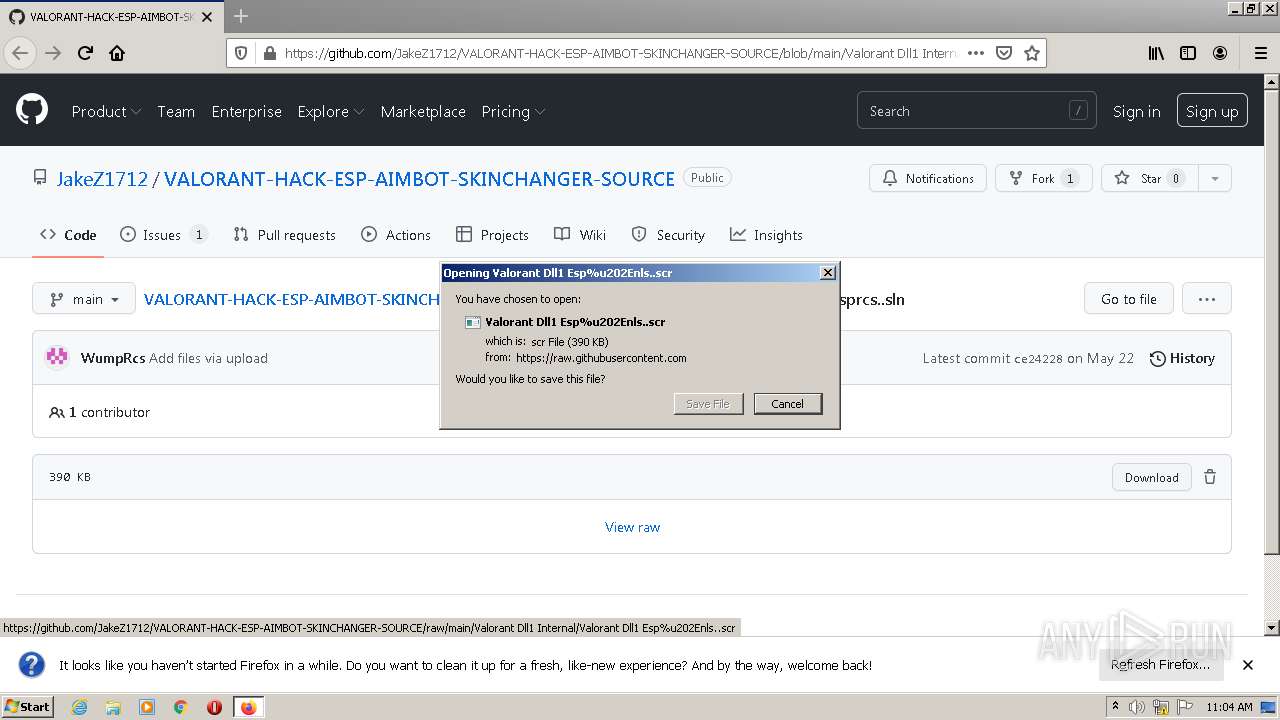Open the Insights tab
1280x720 pixels.
point(766,235)
